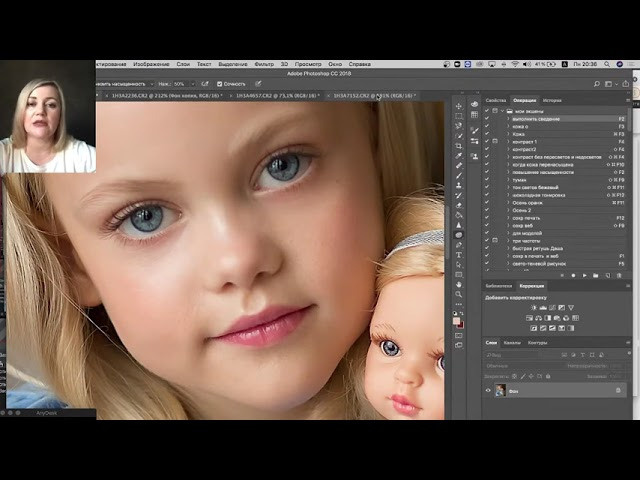Expand 'быстрая ретушь Даша' action

tap(509, 249)
